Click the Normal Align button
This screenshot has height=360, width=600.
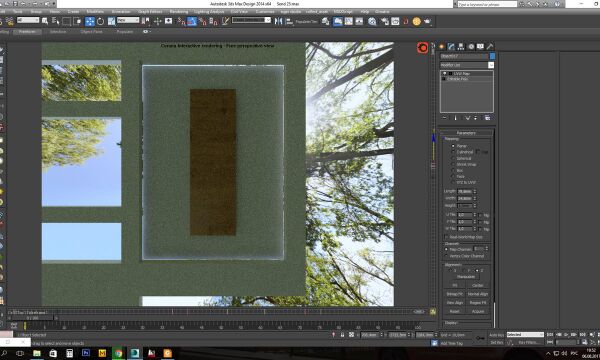478,294
